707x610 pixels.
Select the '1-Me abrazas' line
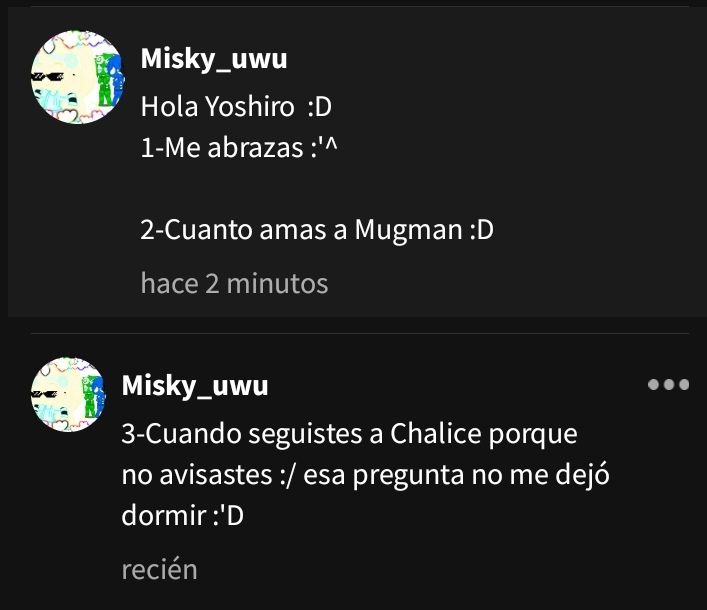pos(239,148)
